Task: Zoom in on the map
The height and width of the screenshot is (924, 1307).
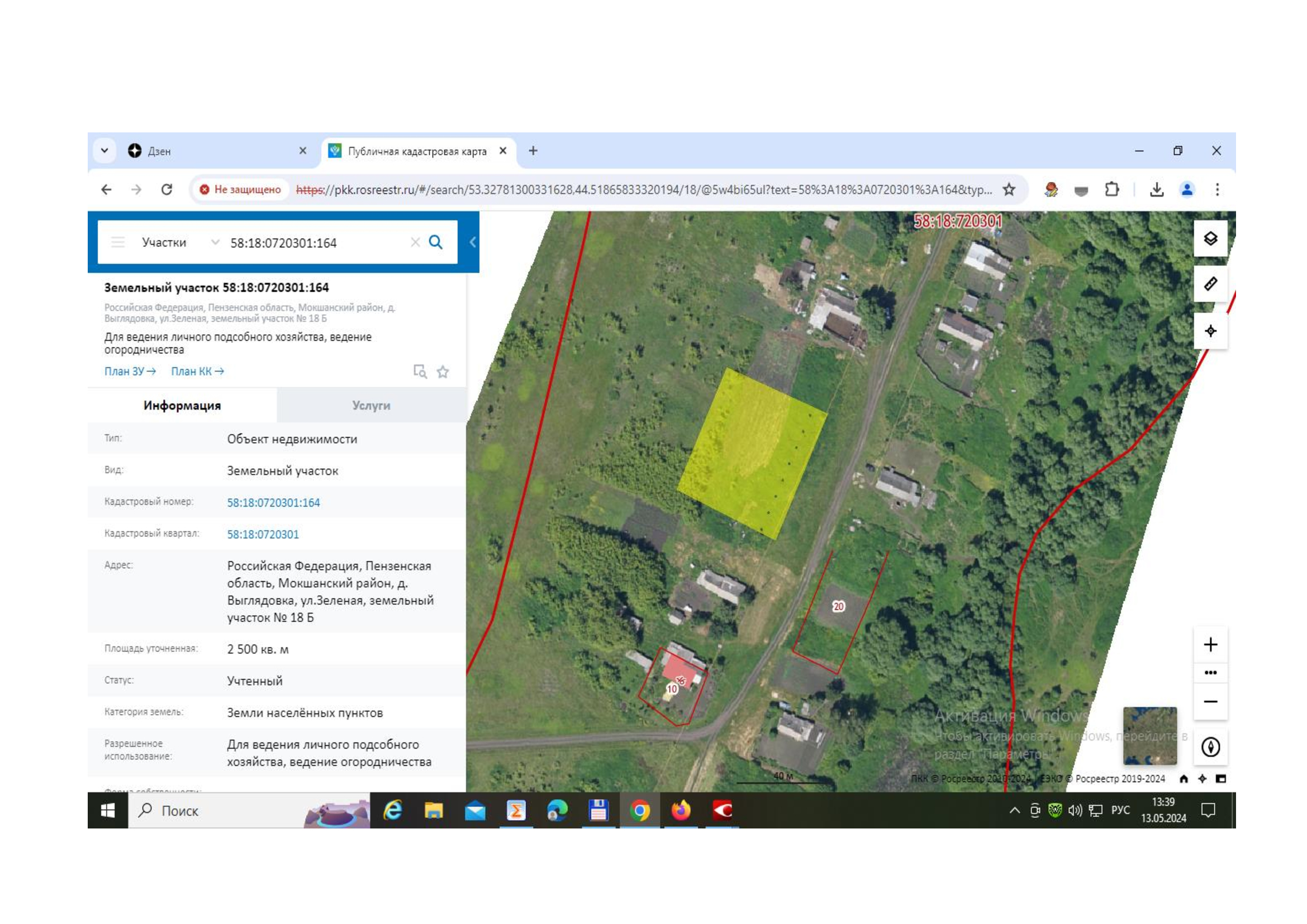Action: pyautogui.click(x=1210, y=644)
